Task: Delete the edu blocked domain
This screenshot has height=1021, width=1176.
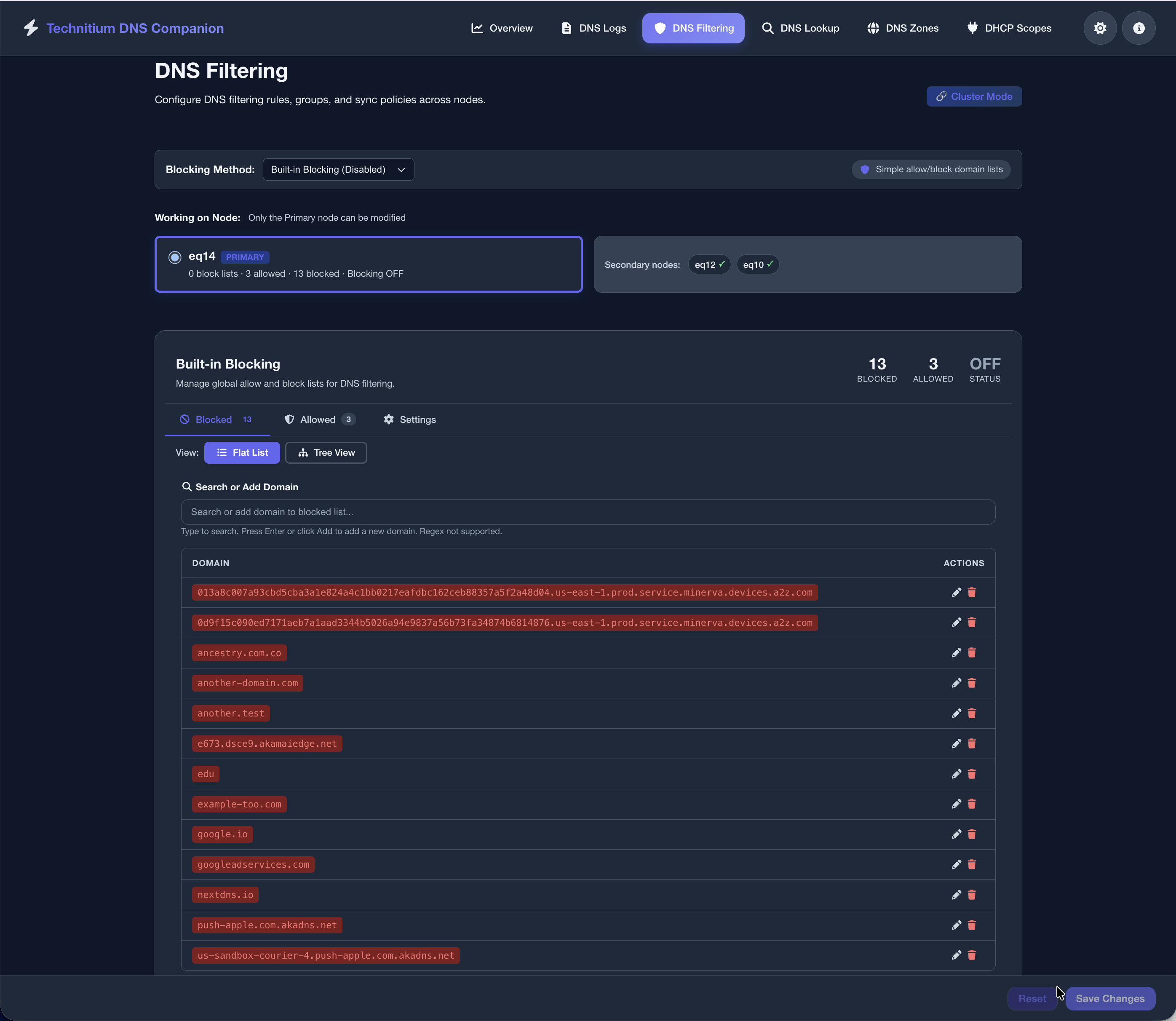Action: [x=972, y=774]
